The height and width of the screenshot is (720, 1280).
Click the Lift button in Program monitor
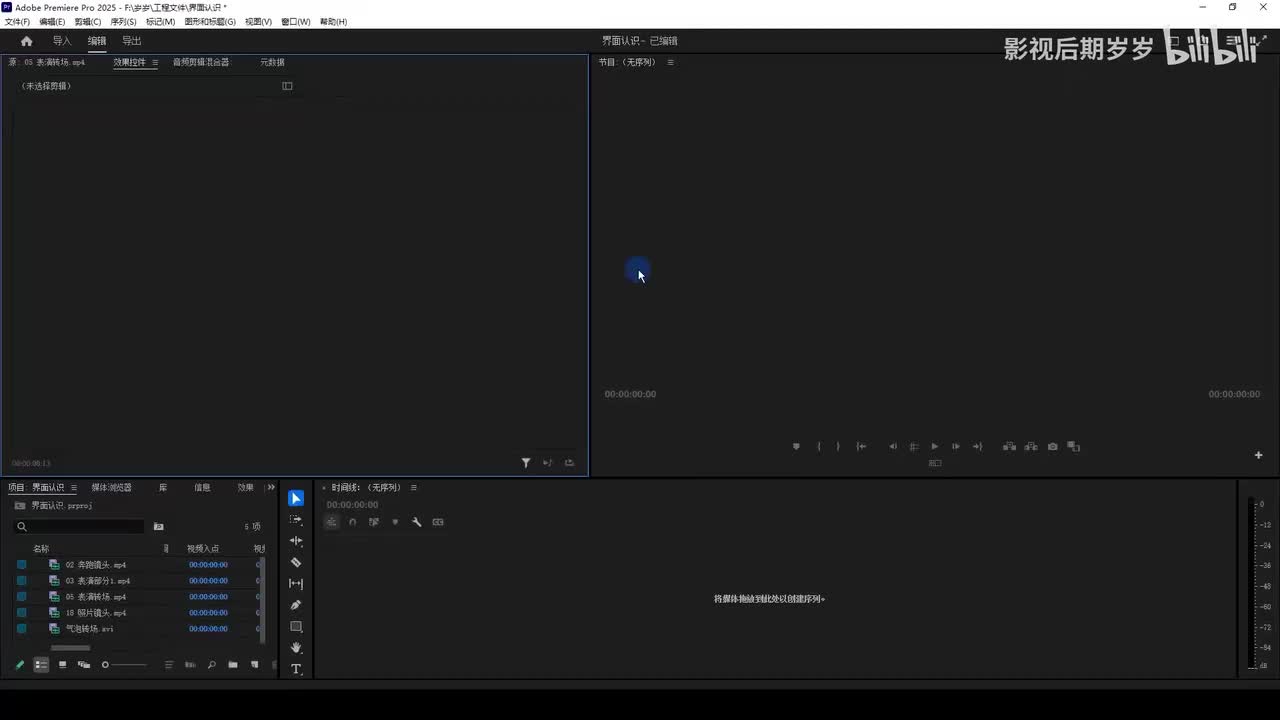1009,447
